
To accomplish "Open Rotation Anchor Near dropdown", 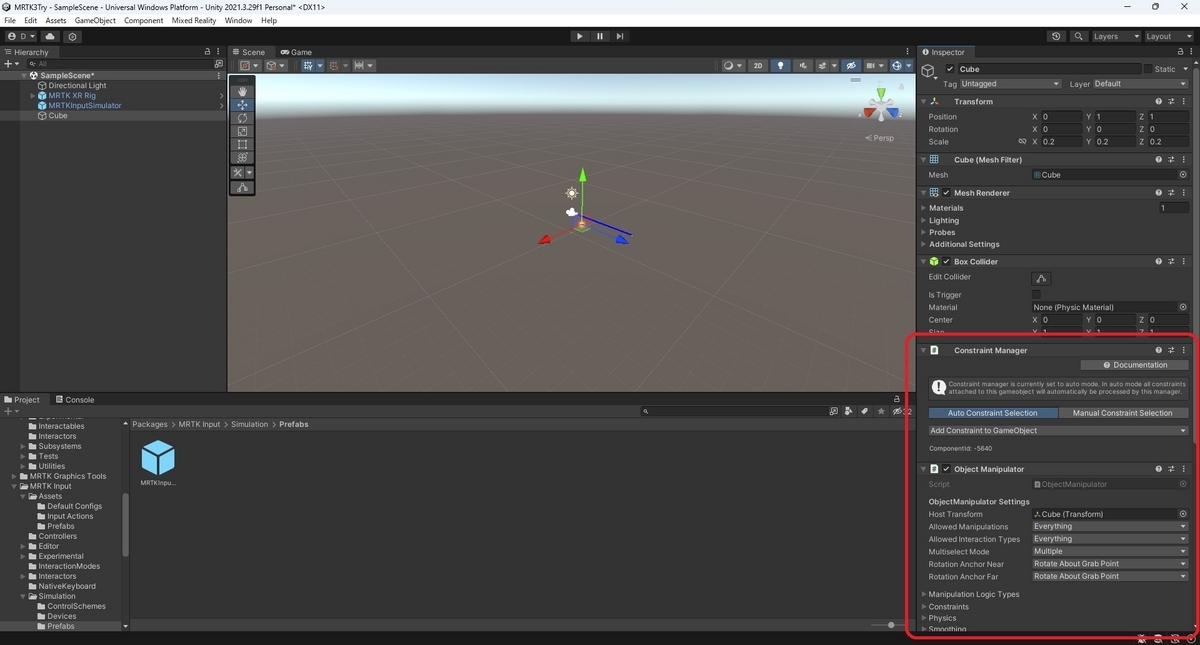I will click(1110, 564).
